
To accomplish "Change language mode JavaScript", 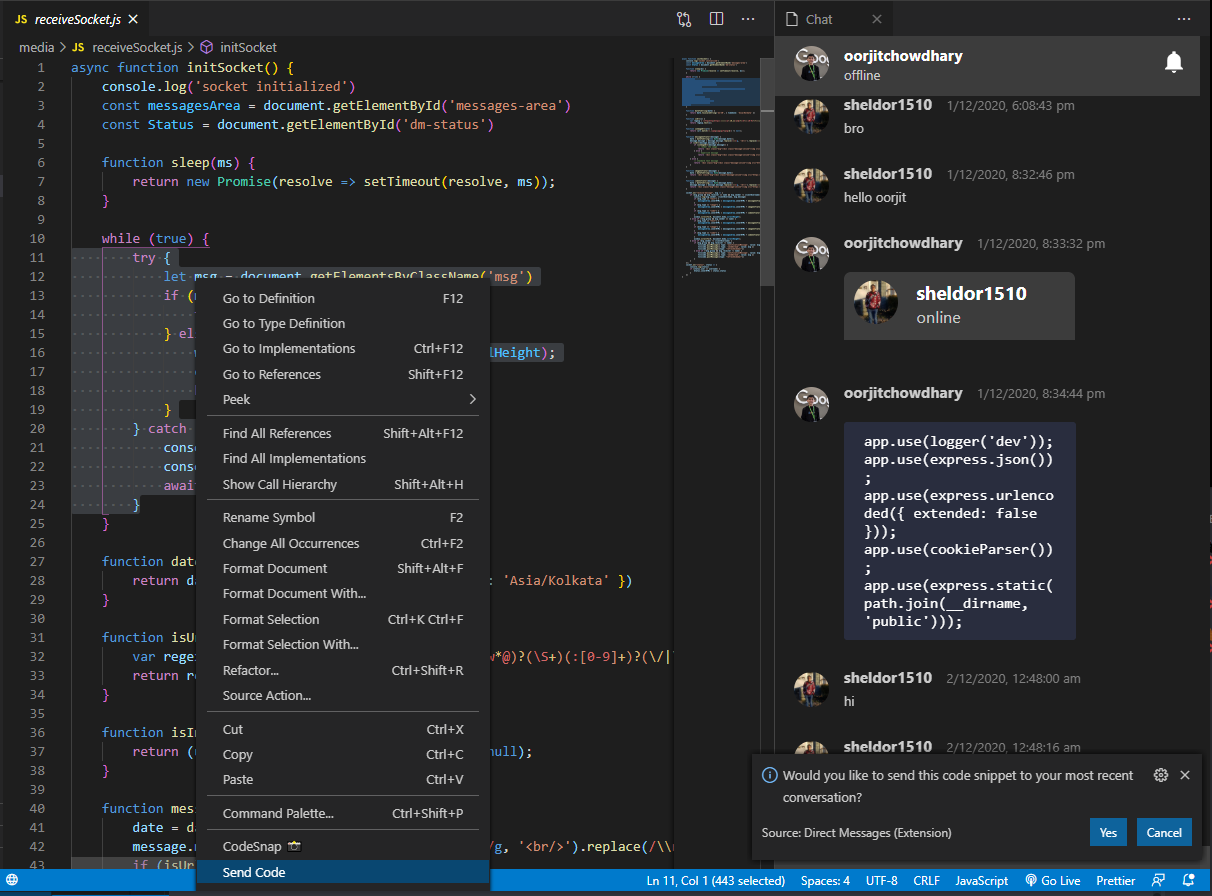I will point(982,881).
